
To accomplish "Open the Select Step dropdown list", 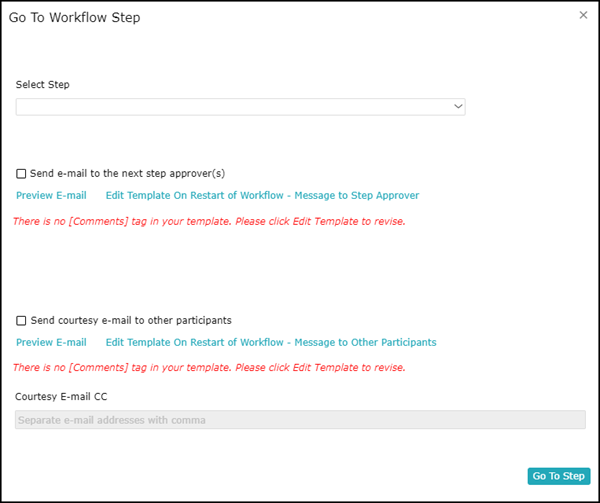I will coord(240,106).
